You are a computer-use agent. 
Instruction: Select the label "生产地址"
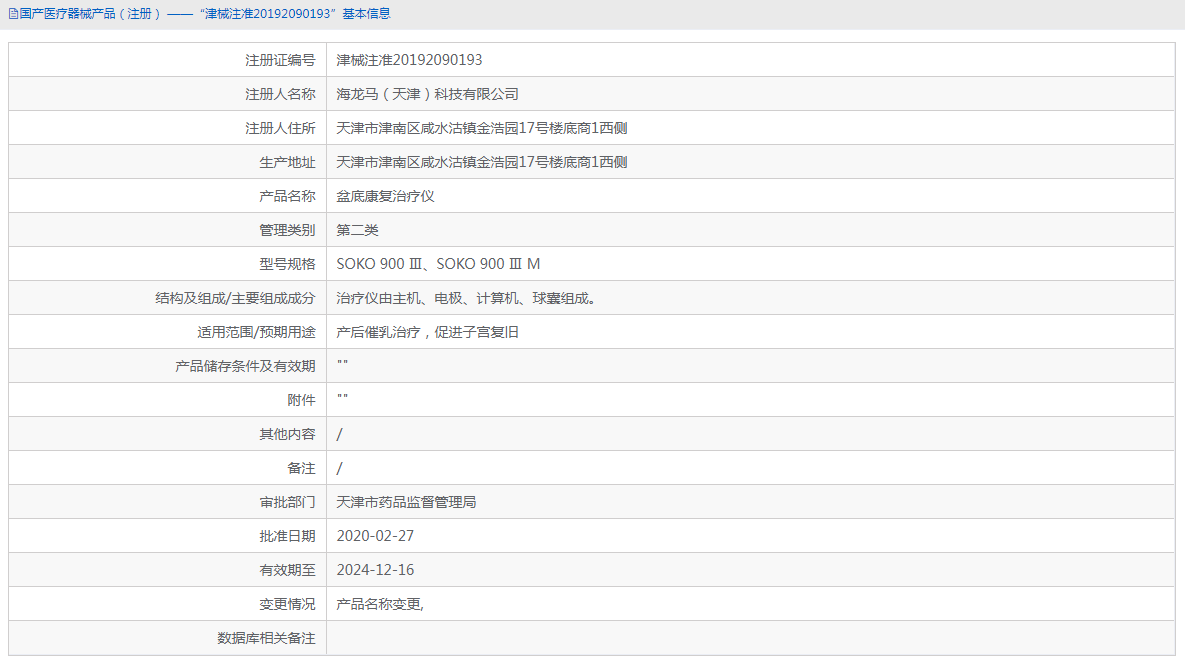(x=286, y=162)
